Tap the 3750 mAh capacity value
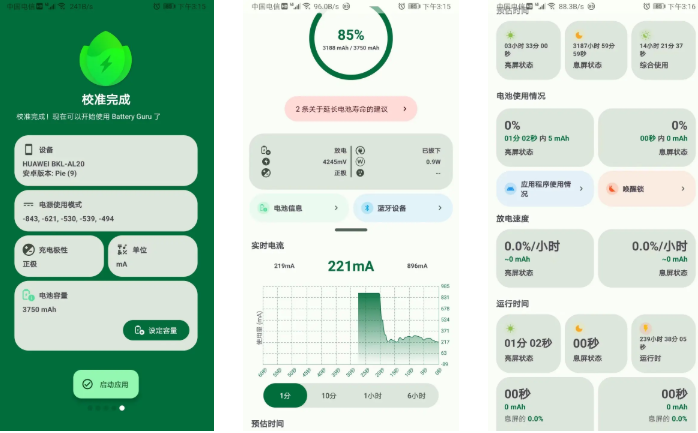The width and height of the screenshot is (698, 433). tap(39, 309)
